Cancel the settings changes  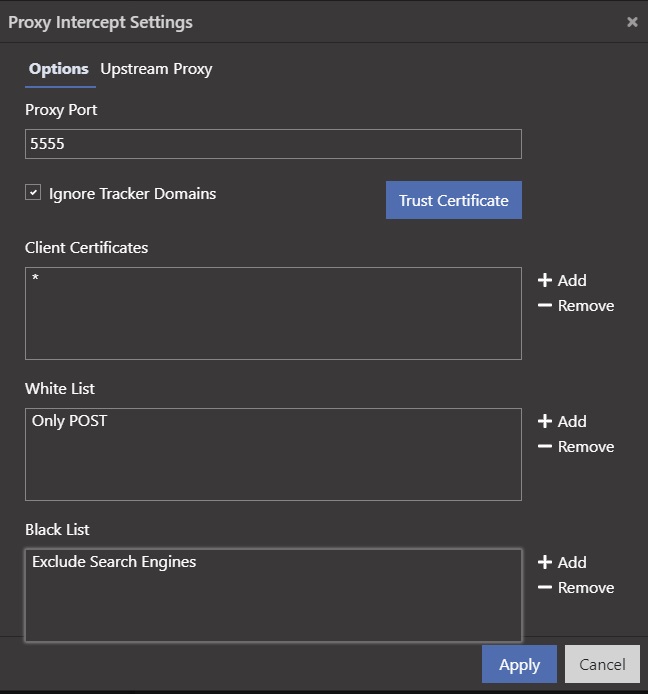pyautogui.click(x=602, y=665)
